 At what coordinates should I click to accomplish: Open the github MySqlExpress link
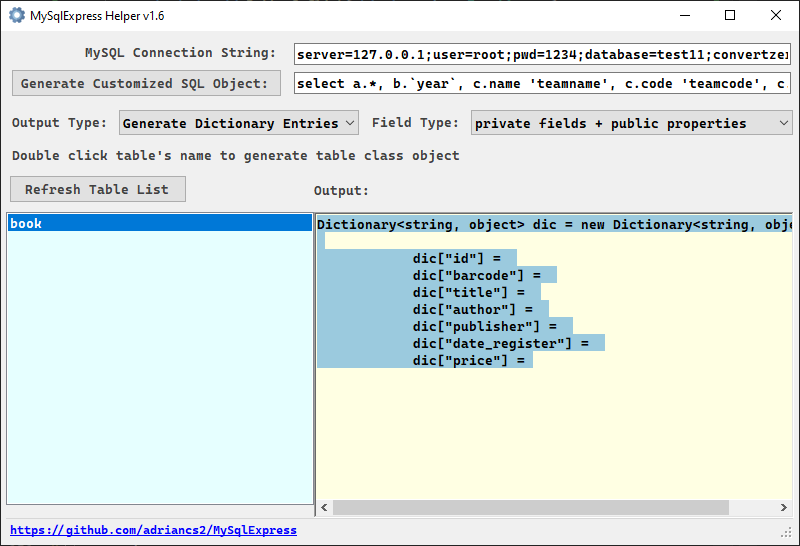point(153,530)
